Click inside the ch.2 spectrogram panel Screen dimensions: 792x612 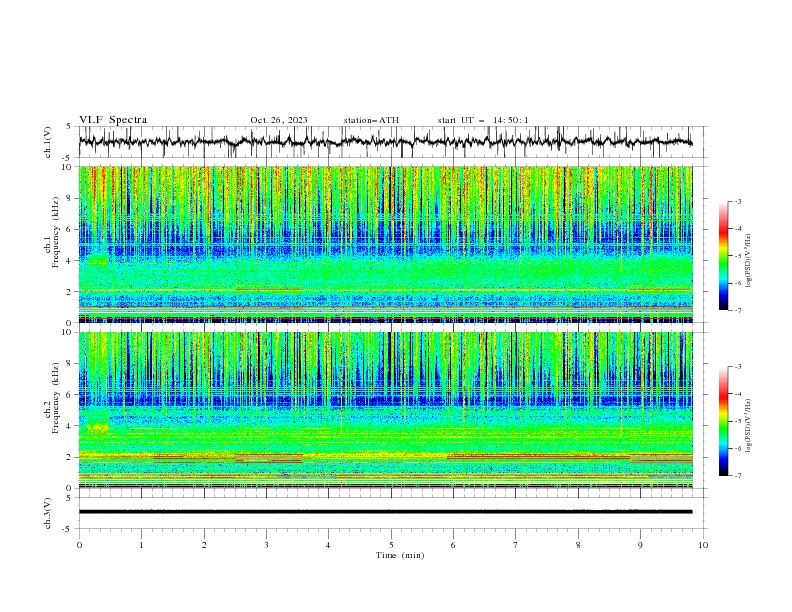pyautogui.click(x=385, y=410)
